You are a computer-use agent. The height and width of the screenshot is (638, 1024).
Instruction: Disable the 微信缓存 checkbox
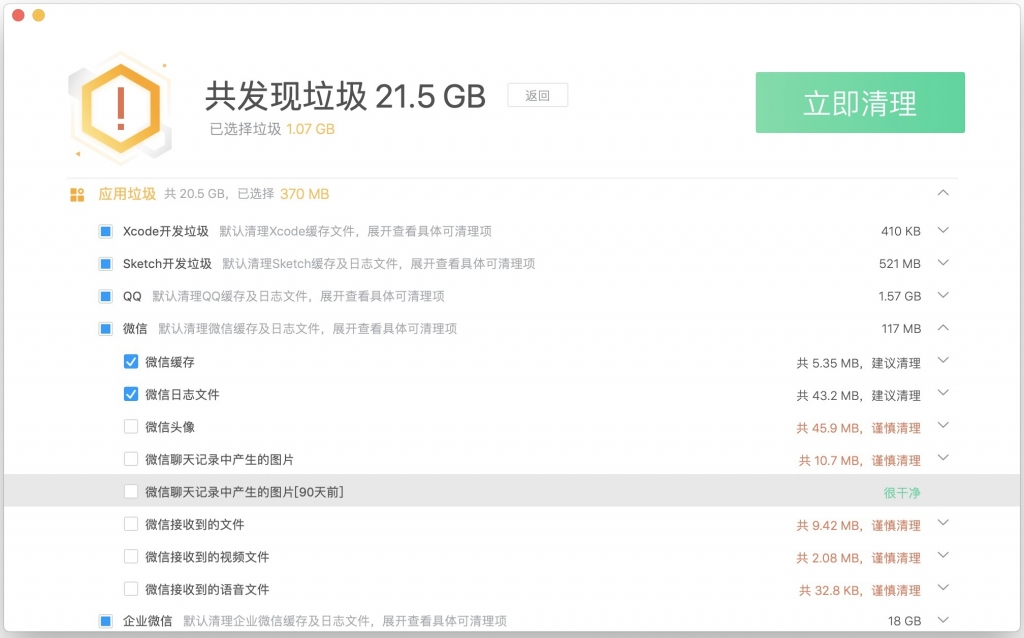130,361
